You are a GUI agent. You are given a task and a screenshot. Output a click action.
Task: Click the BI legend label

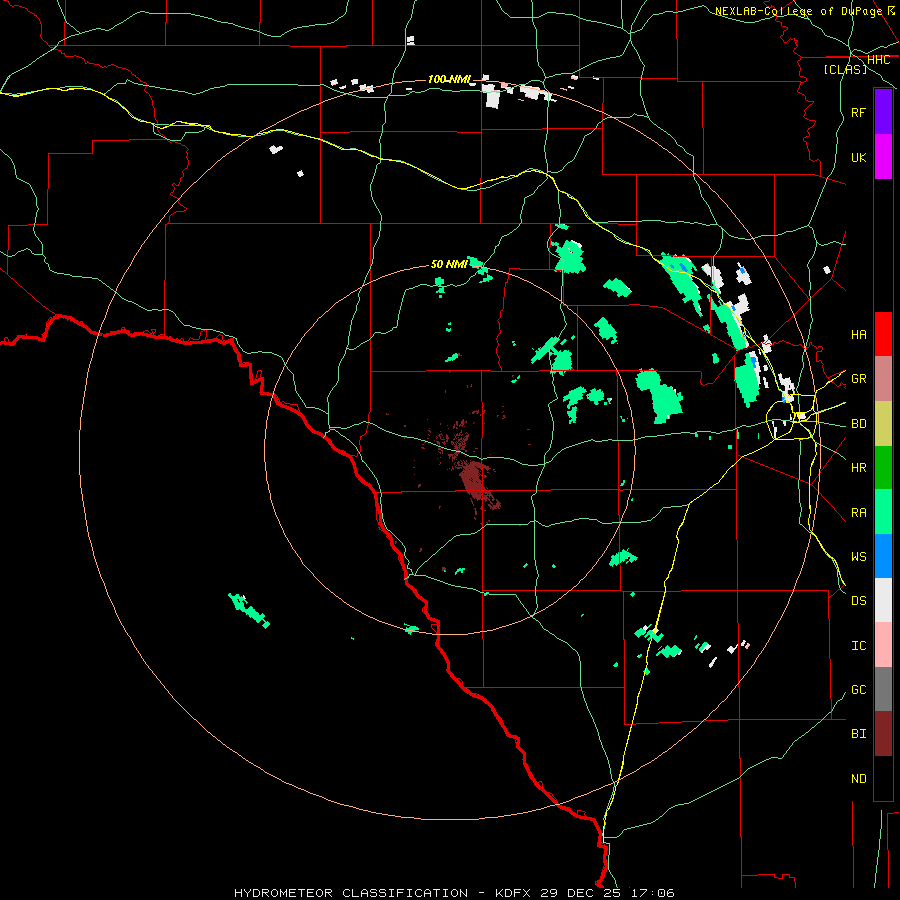(858, 734)
